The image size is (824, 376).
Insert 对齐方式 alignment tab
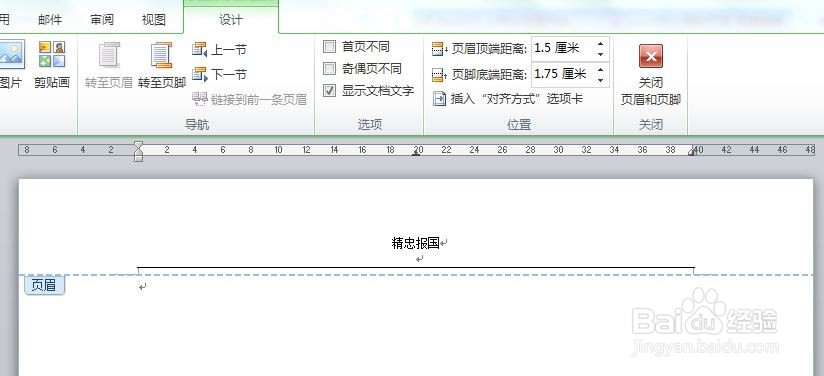[x=508, y=99]
